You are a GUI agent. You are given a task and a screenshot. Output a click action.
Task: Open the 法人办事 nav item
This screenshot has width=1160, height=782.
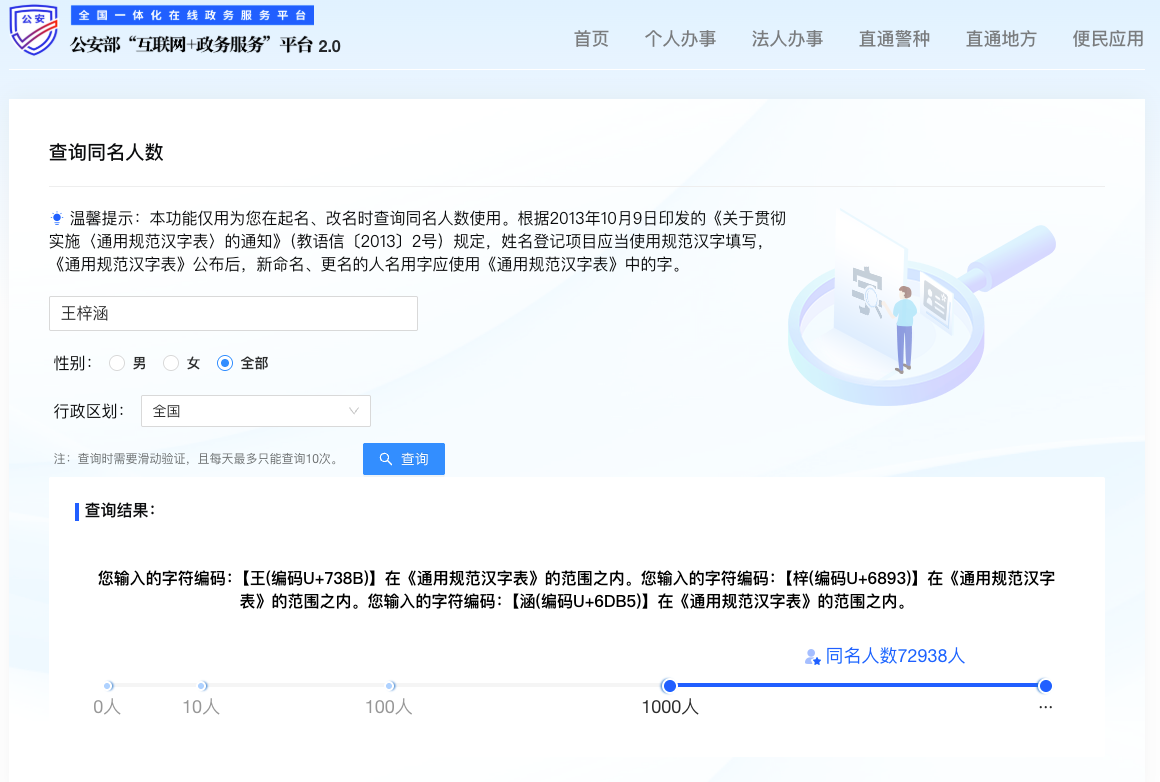pyautogui.click(x=787, y=38)
